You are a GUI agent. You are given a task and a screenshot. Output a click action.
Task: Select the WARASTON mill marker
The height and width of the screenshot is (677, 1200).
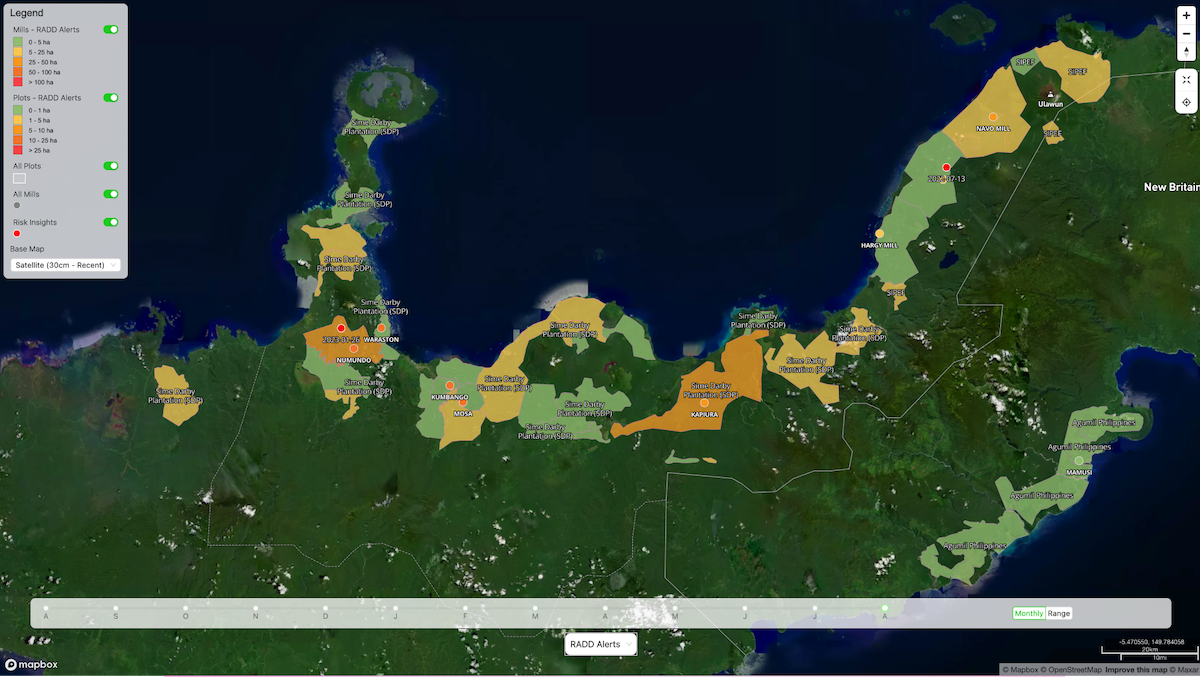[381, 328]
